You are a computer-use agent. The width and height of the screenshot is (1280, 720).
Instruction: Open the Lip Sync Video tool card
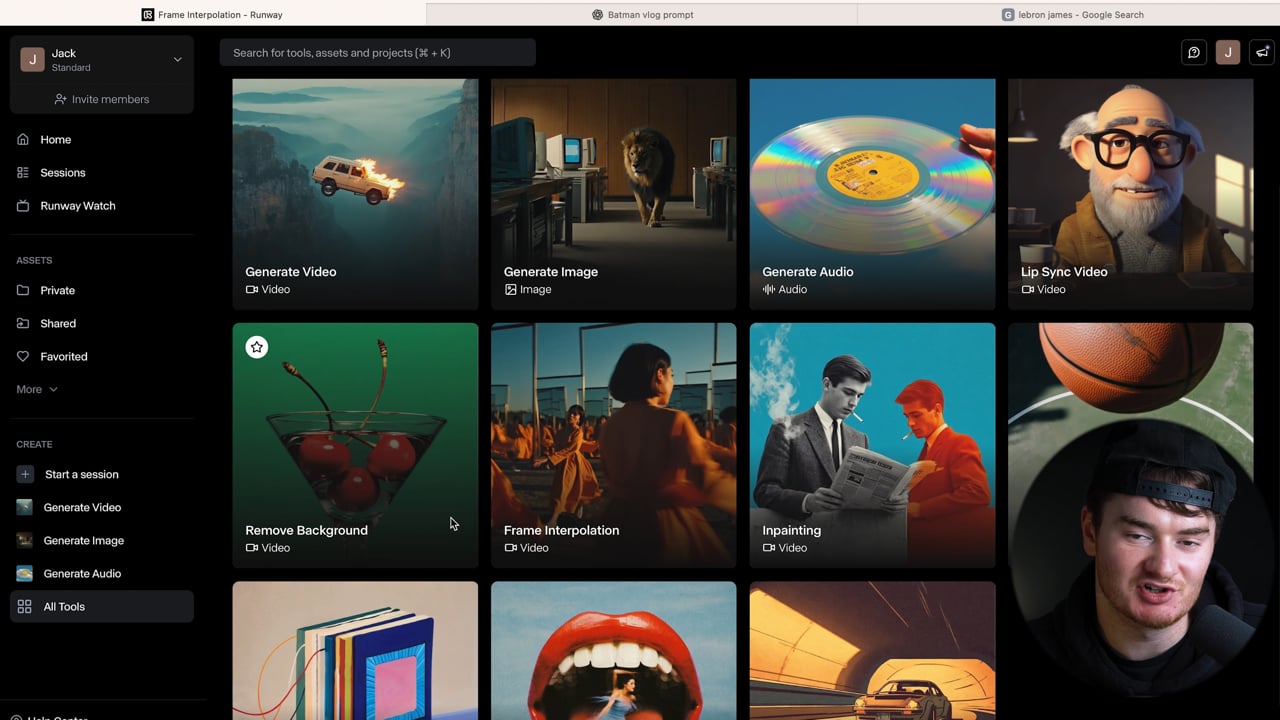(1130, 194)
